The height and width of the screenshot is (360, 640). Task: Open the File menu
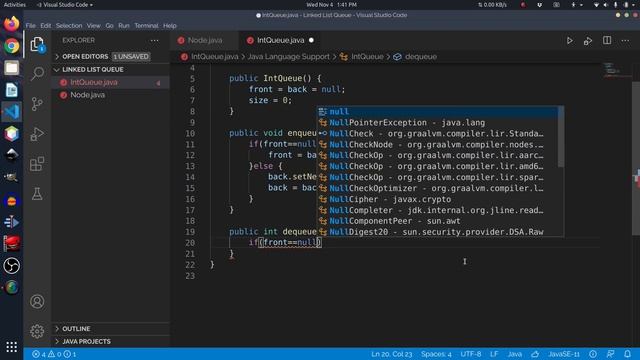click(31, 26)
